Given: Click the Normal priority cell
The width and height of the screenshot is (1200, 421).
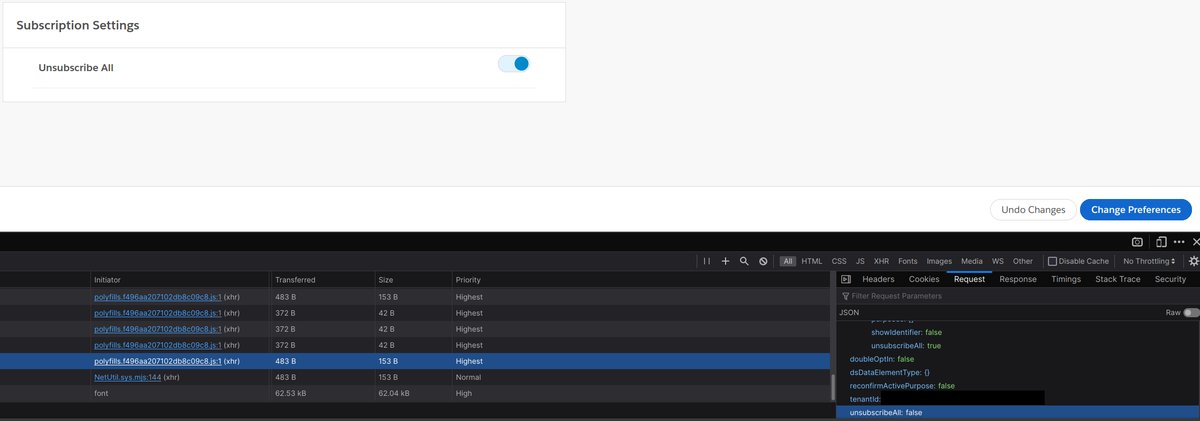Looking at the screenshot, I should coord(469,377).
